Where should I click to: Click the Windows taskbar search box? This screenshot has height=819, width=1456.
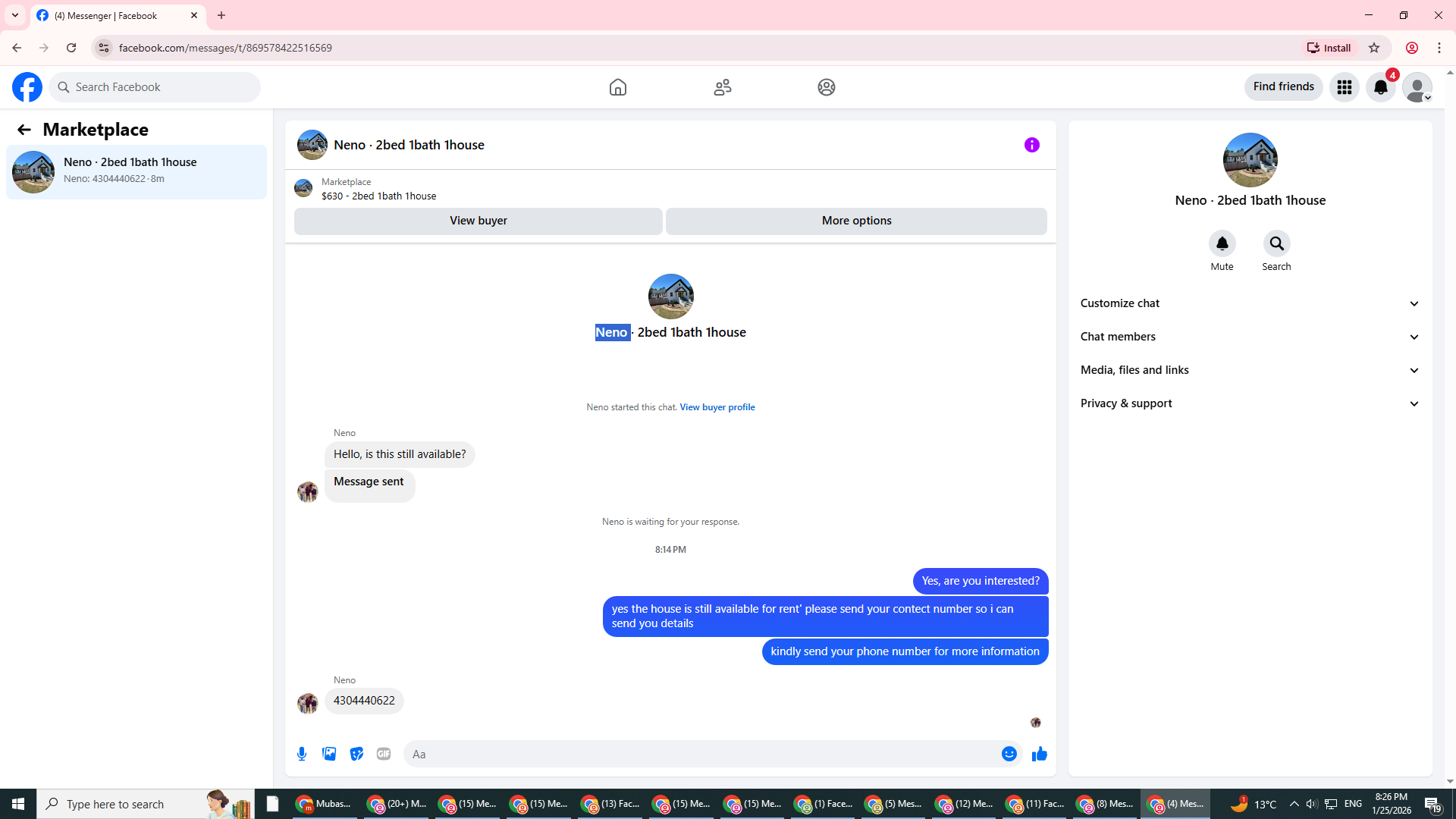tap(146, 804)
